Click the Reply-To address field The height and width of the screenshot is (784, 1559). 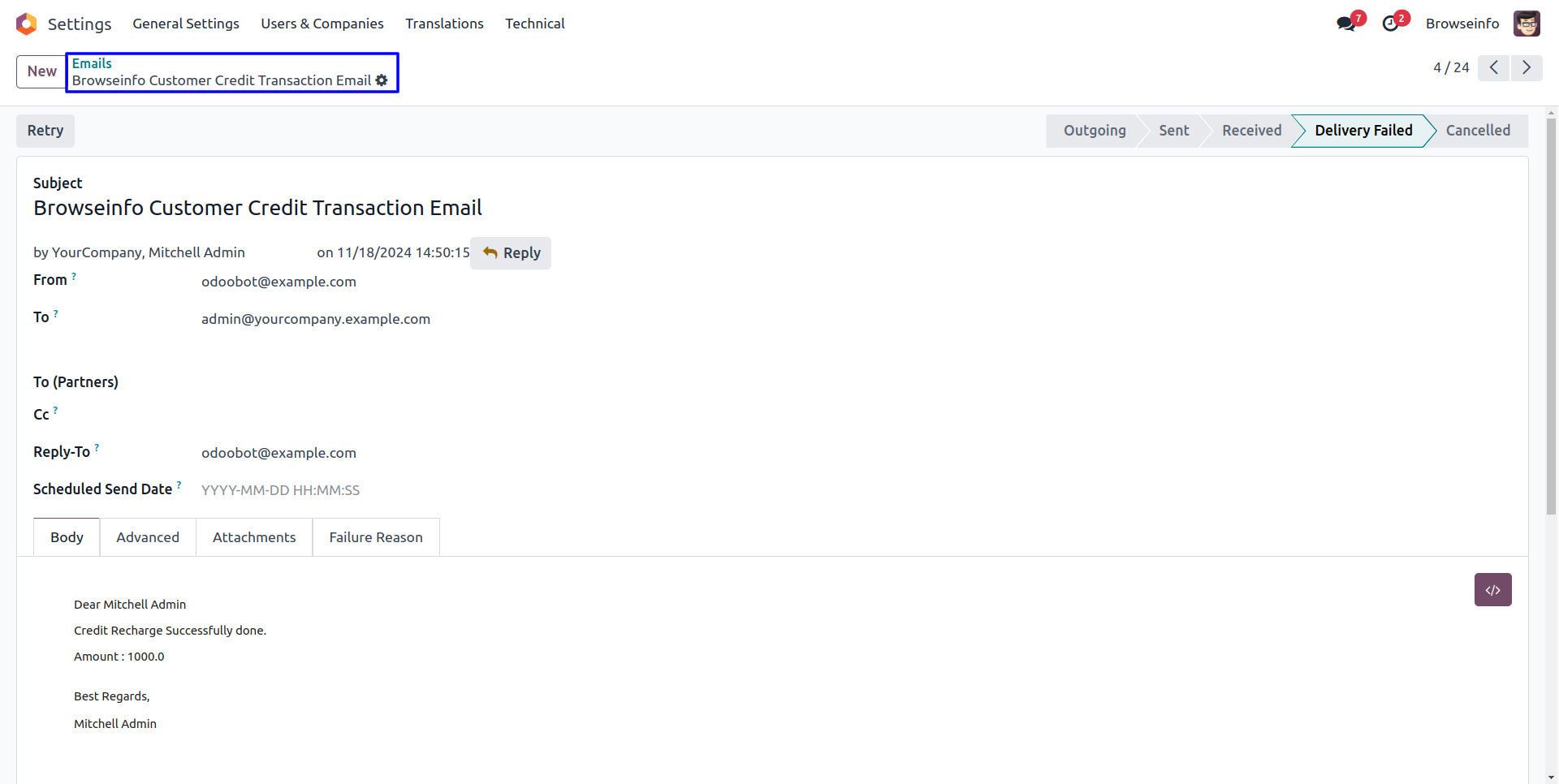279,453
